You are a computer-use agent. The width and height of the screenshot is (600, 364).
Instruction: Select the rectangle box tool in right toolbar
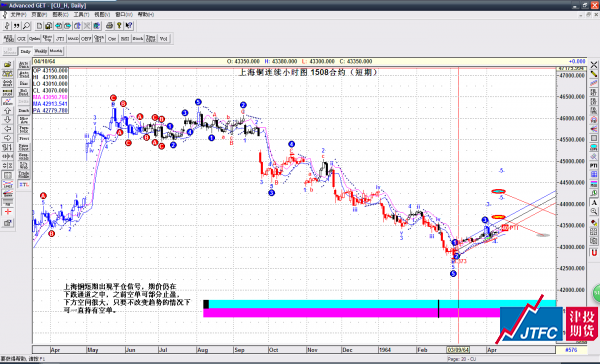point(593,138)
